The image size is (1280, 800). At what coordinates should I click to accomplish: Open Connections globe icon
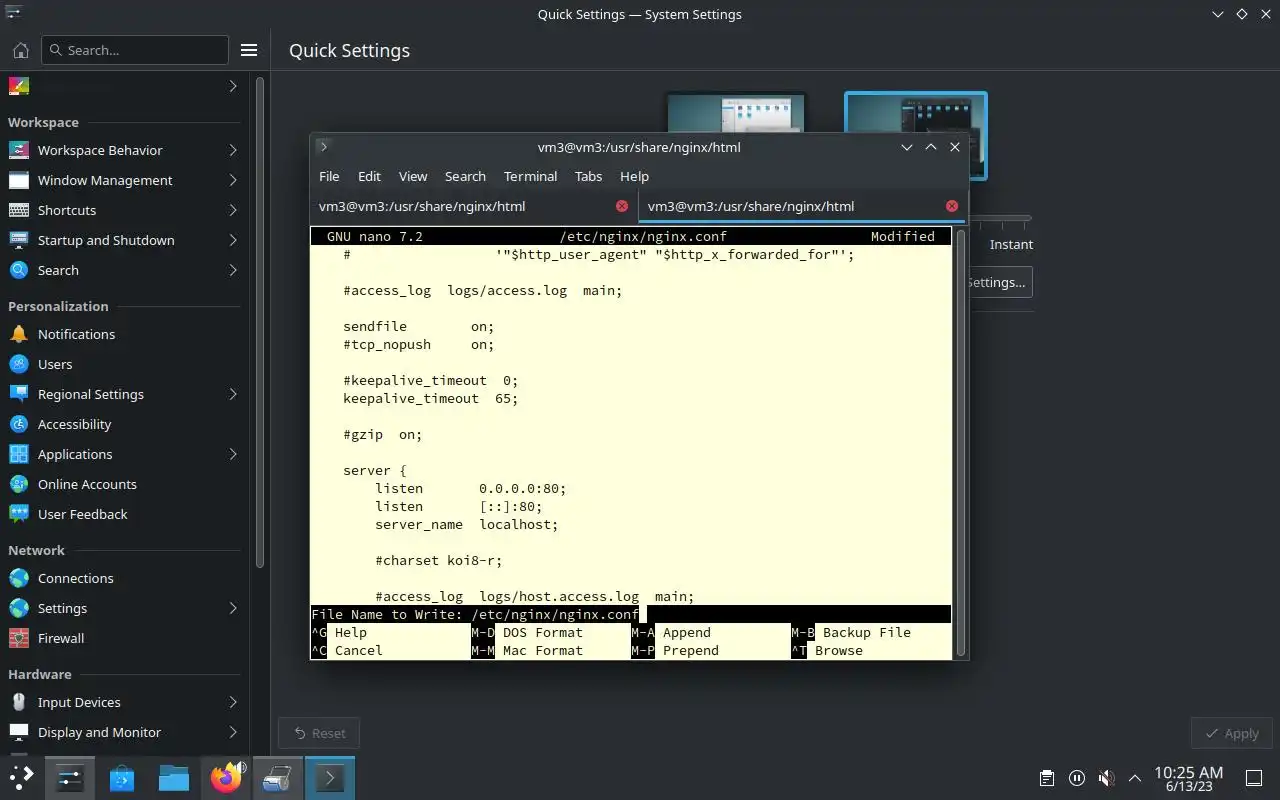pyautogui.click(x=19, y=578)
